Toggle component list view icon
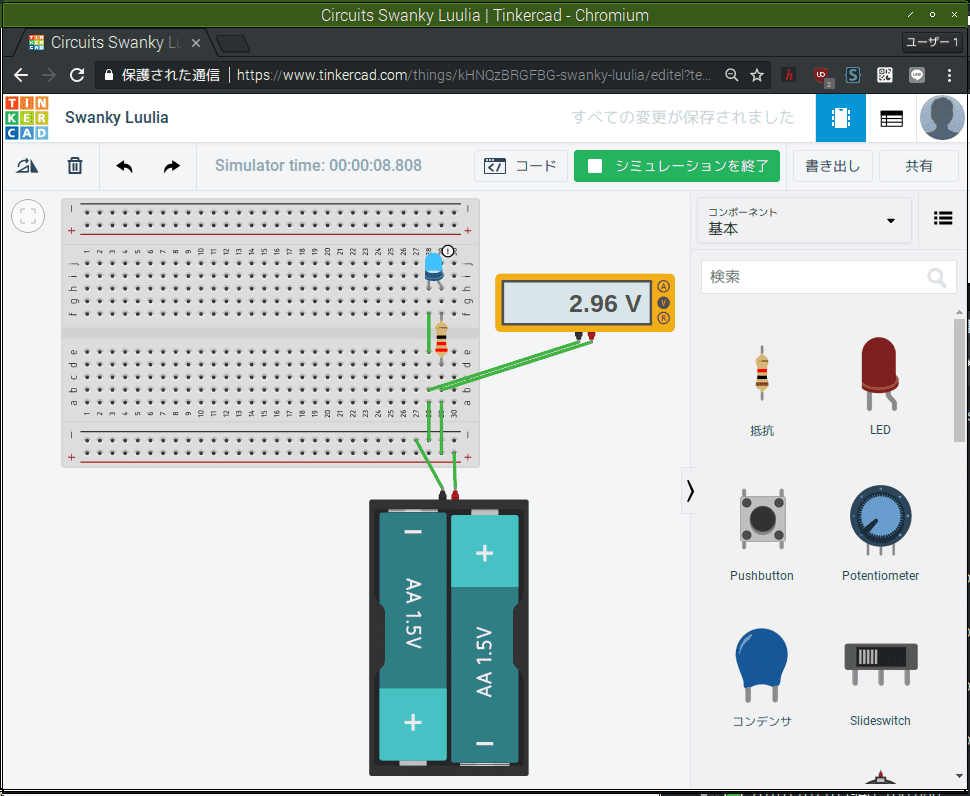The image size is (970, 796). tap(943, 218)
